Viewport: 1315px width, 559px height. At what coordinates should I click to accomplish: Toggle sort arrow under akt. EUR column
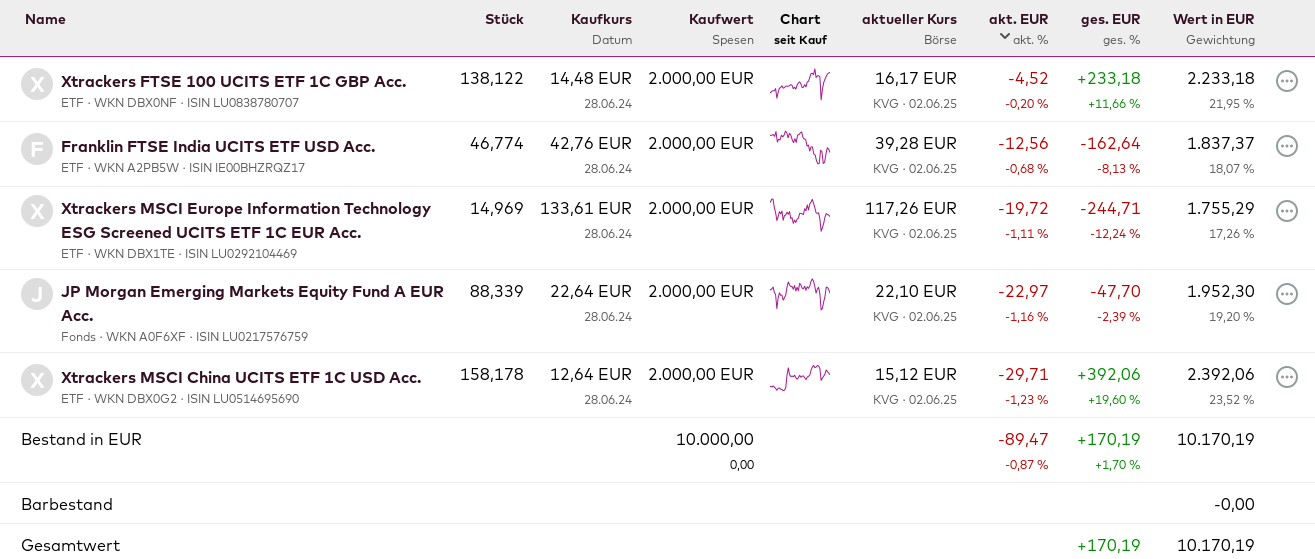click(1005, 37)
